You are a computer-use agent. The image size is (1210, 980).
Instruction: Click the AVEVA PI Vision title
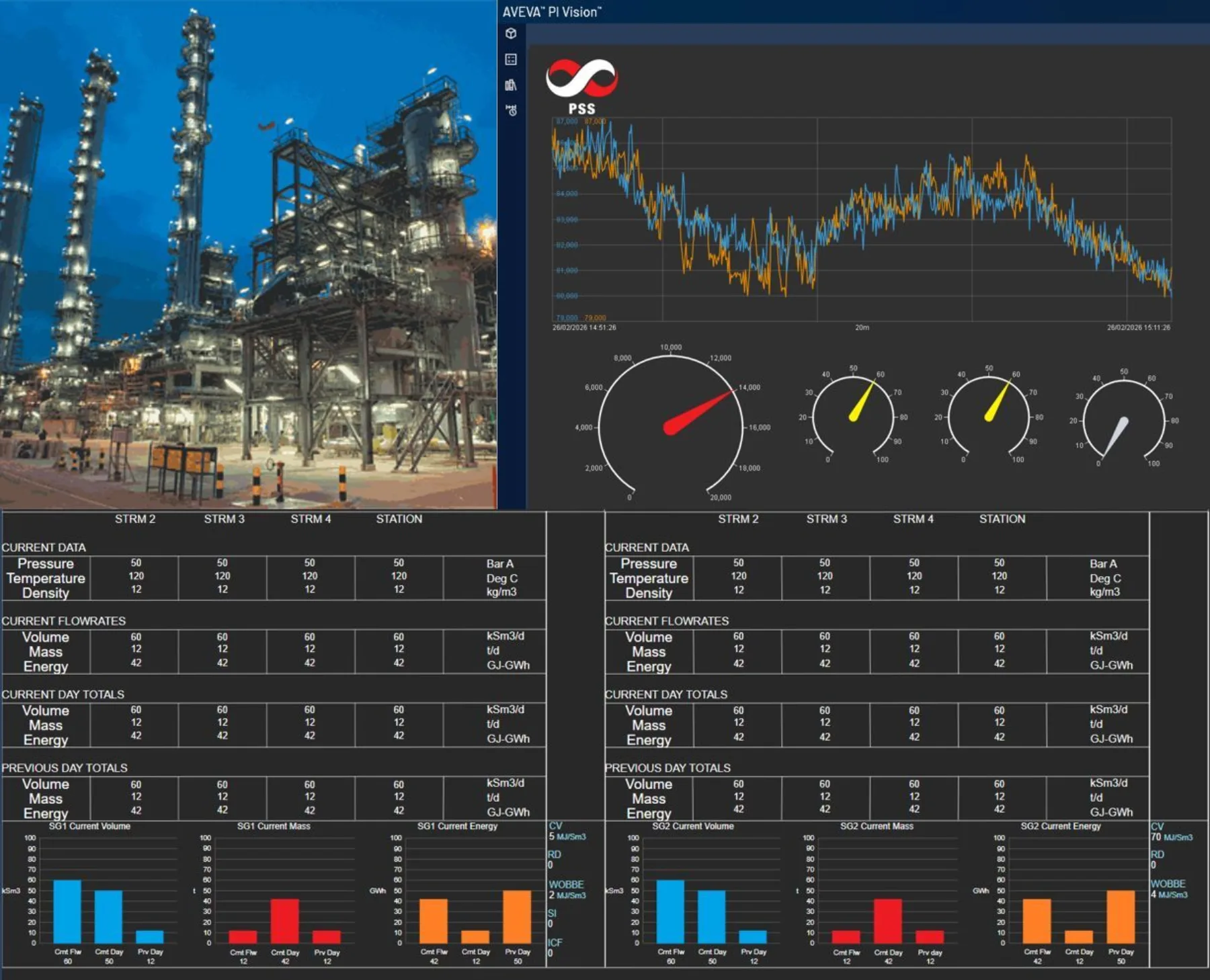551,12
